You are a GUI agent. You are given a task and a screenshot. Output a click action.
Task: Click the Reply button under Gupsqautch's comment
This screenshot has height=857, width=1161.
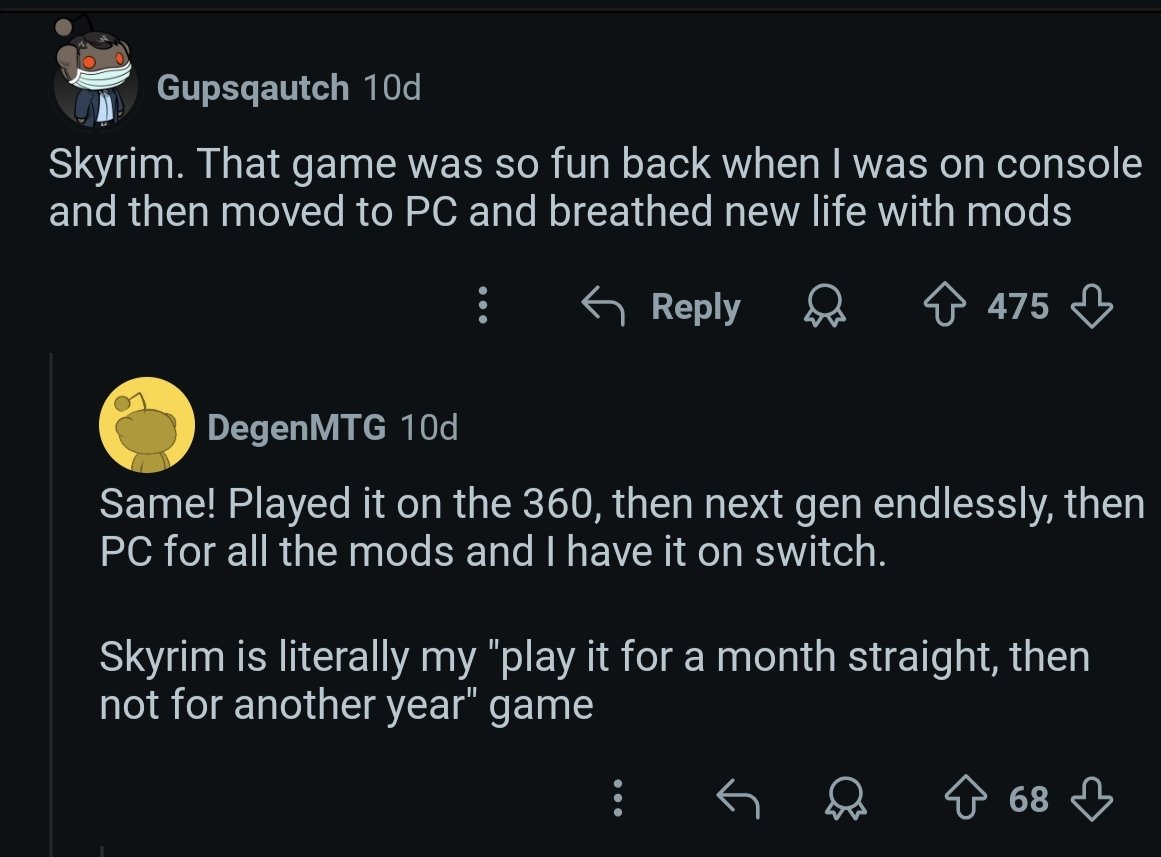tap(664, 306)
